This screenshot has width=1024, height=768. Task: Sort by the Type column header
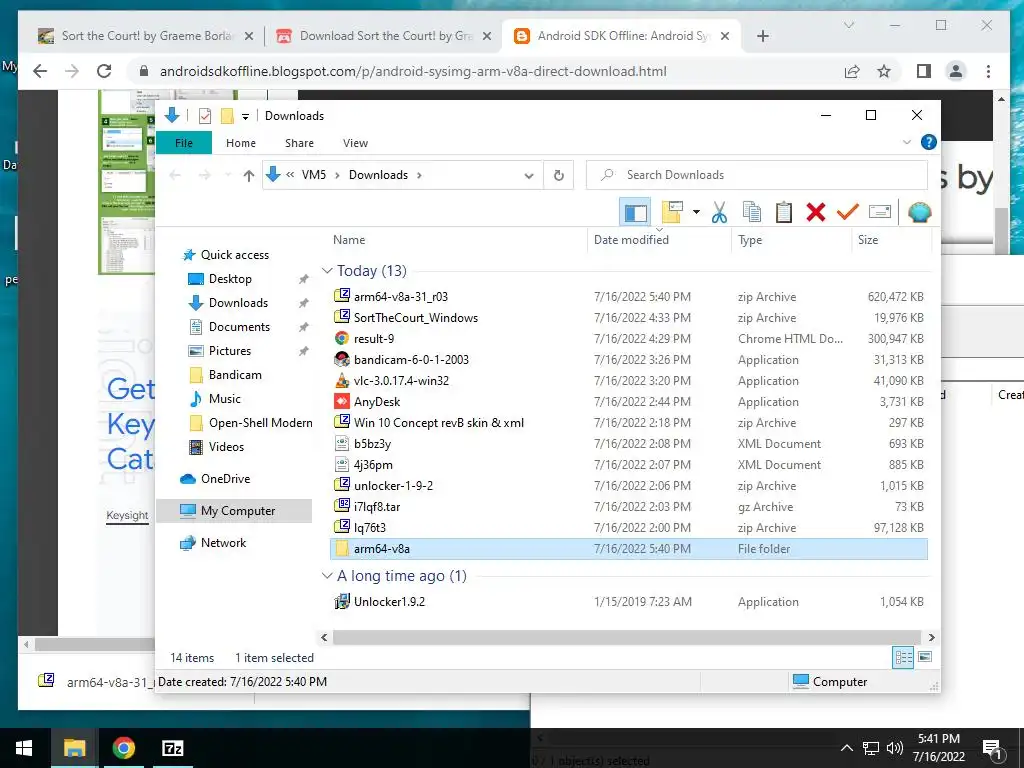[750, 240]
